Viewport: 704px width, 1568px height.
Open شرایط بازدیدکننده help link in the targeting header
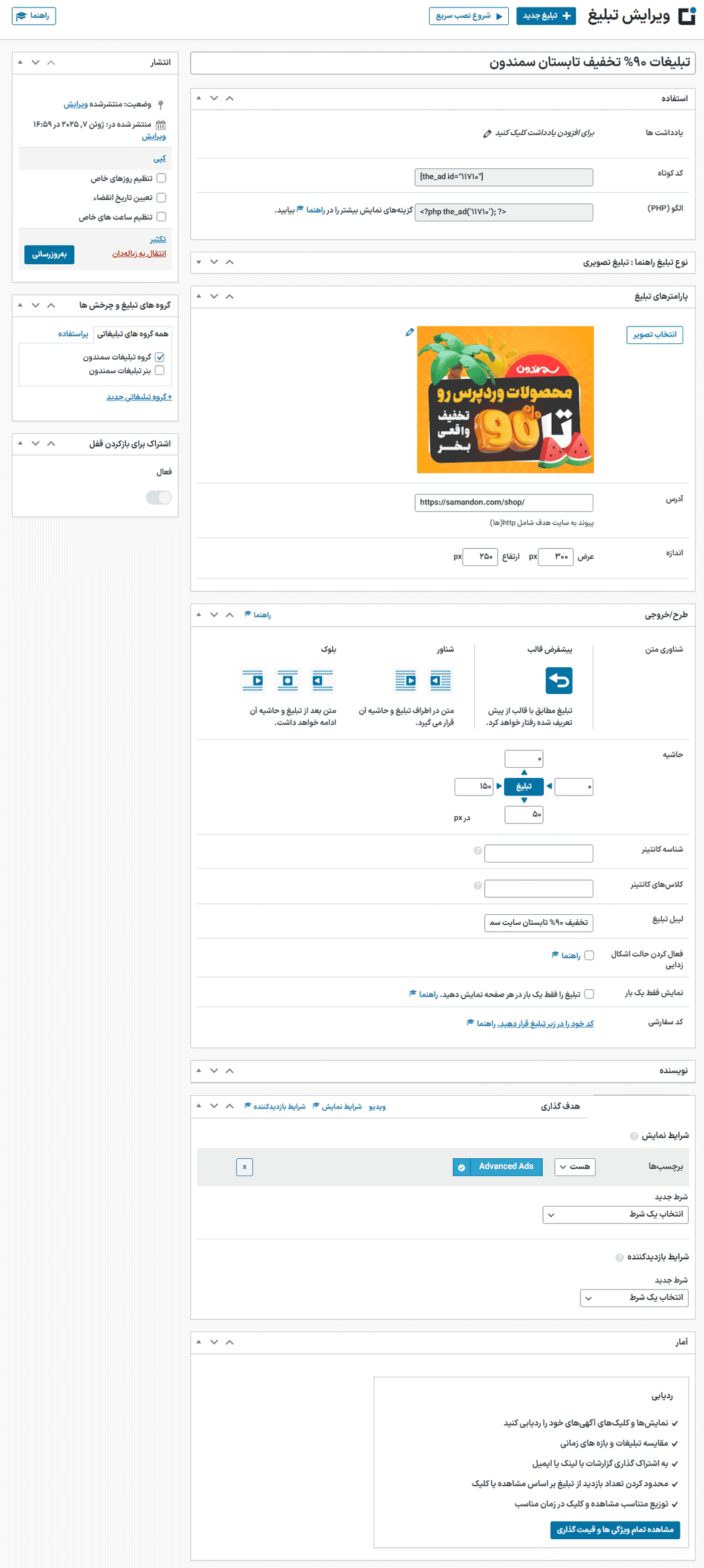pyautogui.click(x=275, y=1107)
